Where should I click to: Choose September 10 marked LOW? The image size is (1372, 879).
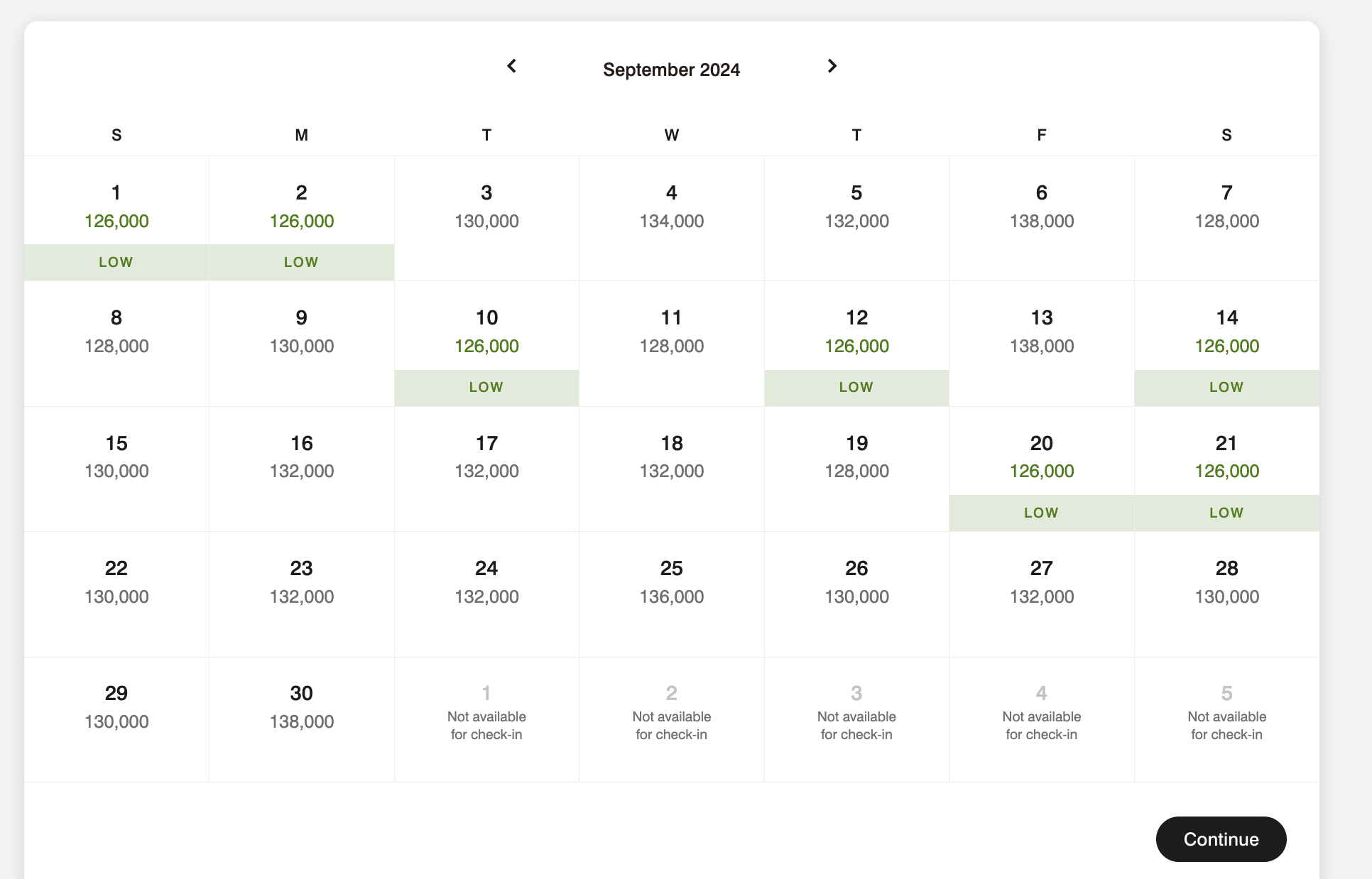487,344
